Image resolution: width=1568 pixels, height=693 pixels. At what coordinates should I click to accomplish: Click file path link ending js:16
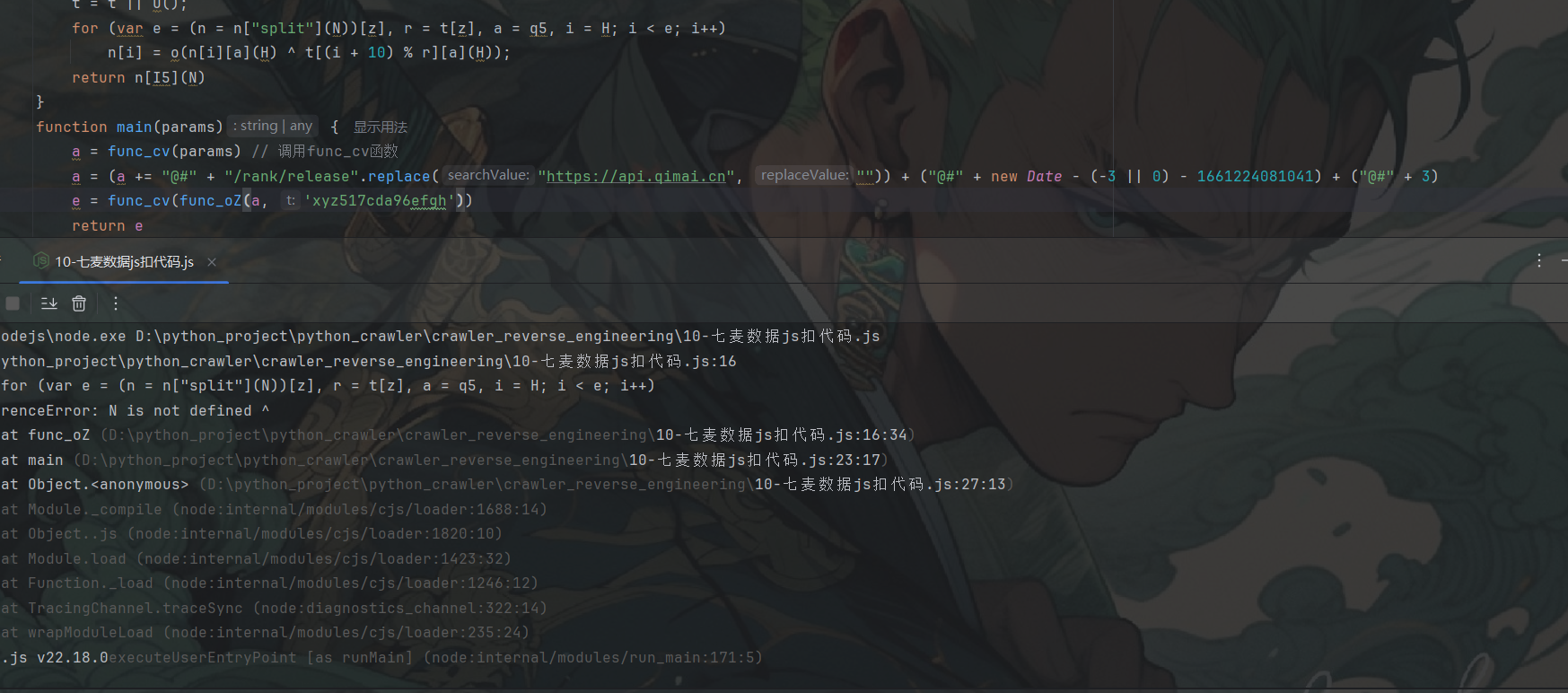point(368,361)
